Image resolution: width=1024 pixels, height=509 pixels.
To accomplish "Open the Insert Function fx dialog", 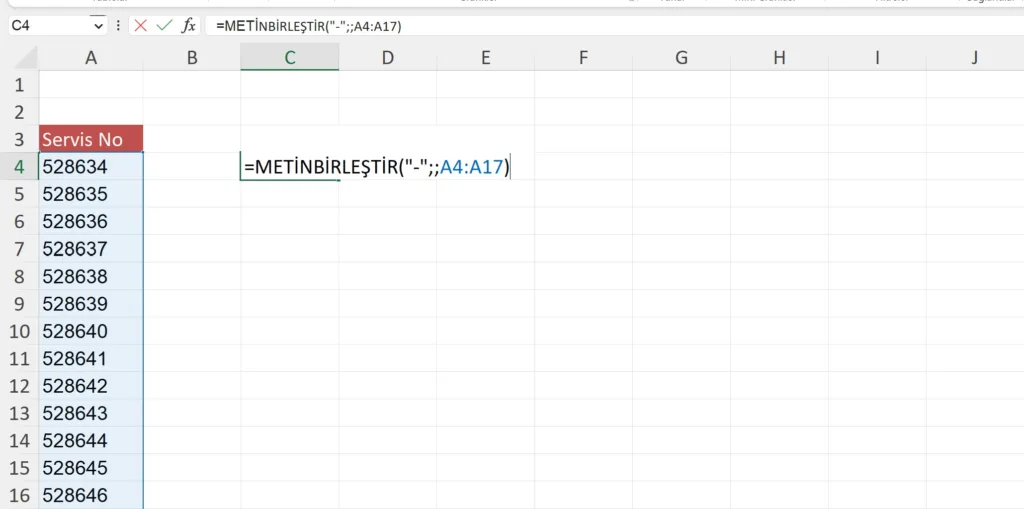I will (x=188, y=26).
